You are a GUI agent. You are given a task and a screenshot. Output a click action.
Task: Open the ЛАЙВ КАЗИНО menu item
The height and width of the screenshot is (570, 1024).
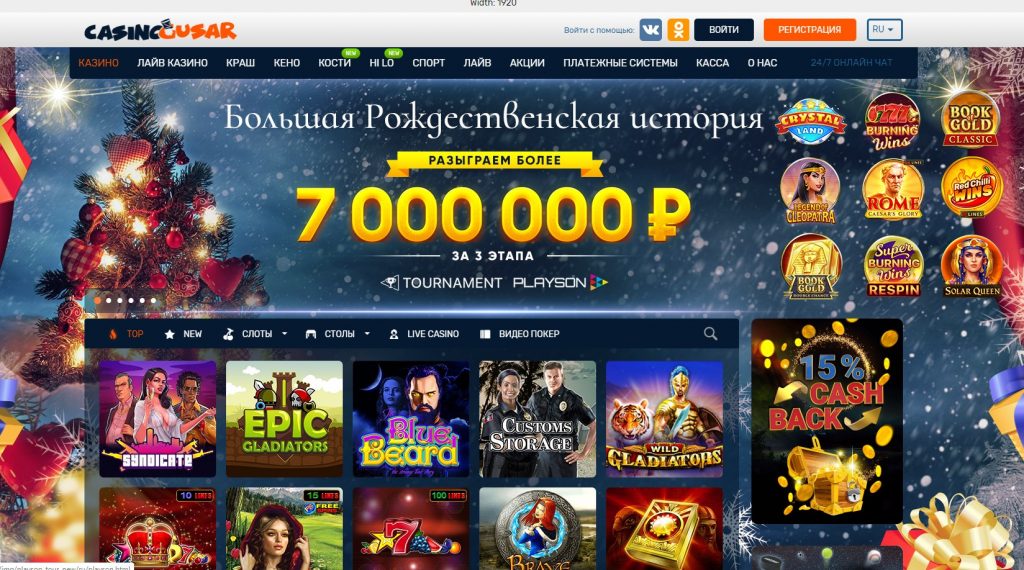172,63
